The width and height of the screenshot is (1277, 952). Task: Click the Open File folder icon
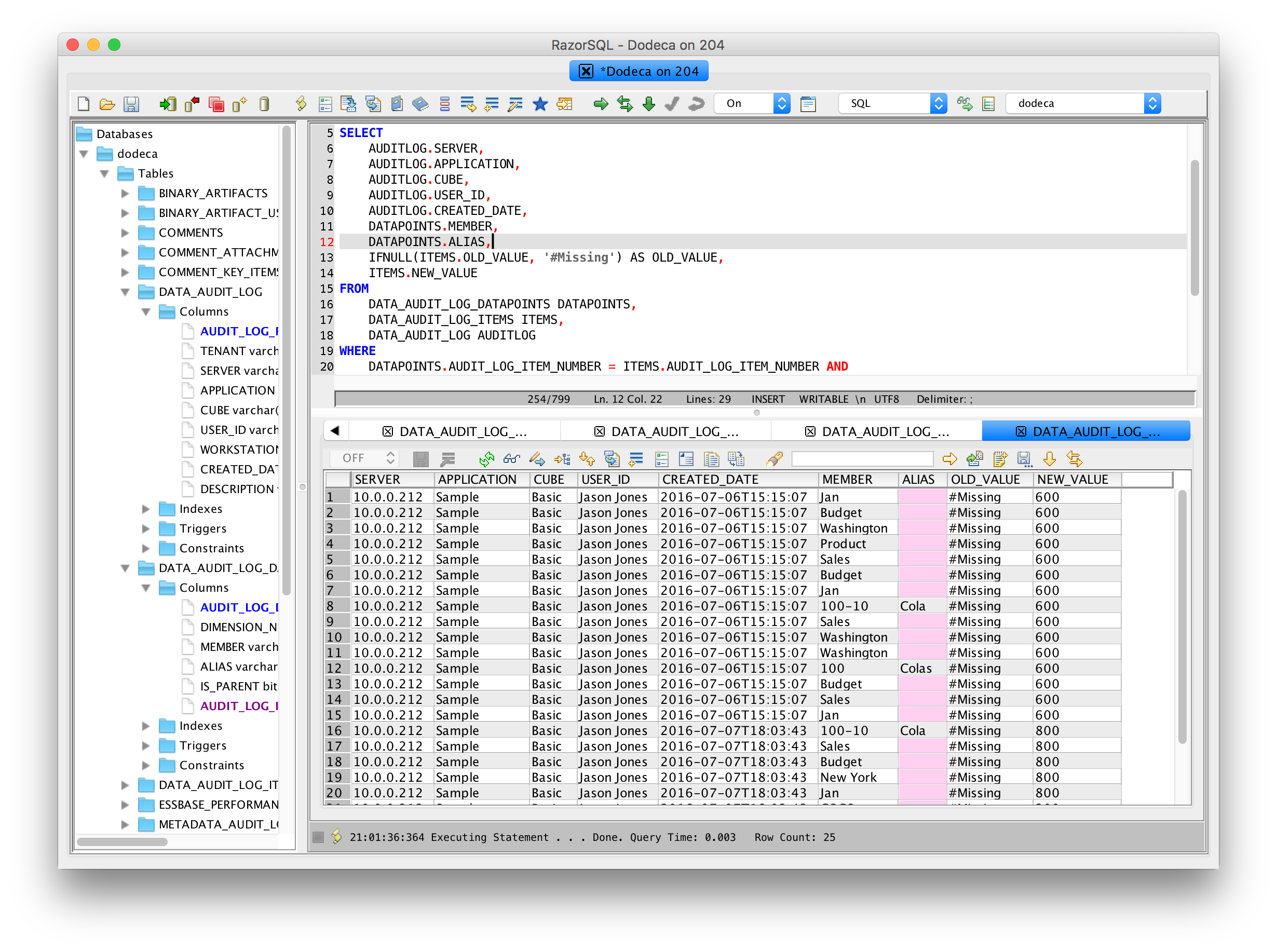tap(107, 104)
